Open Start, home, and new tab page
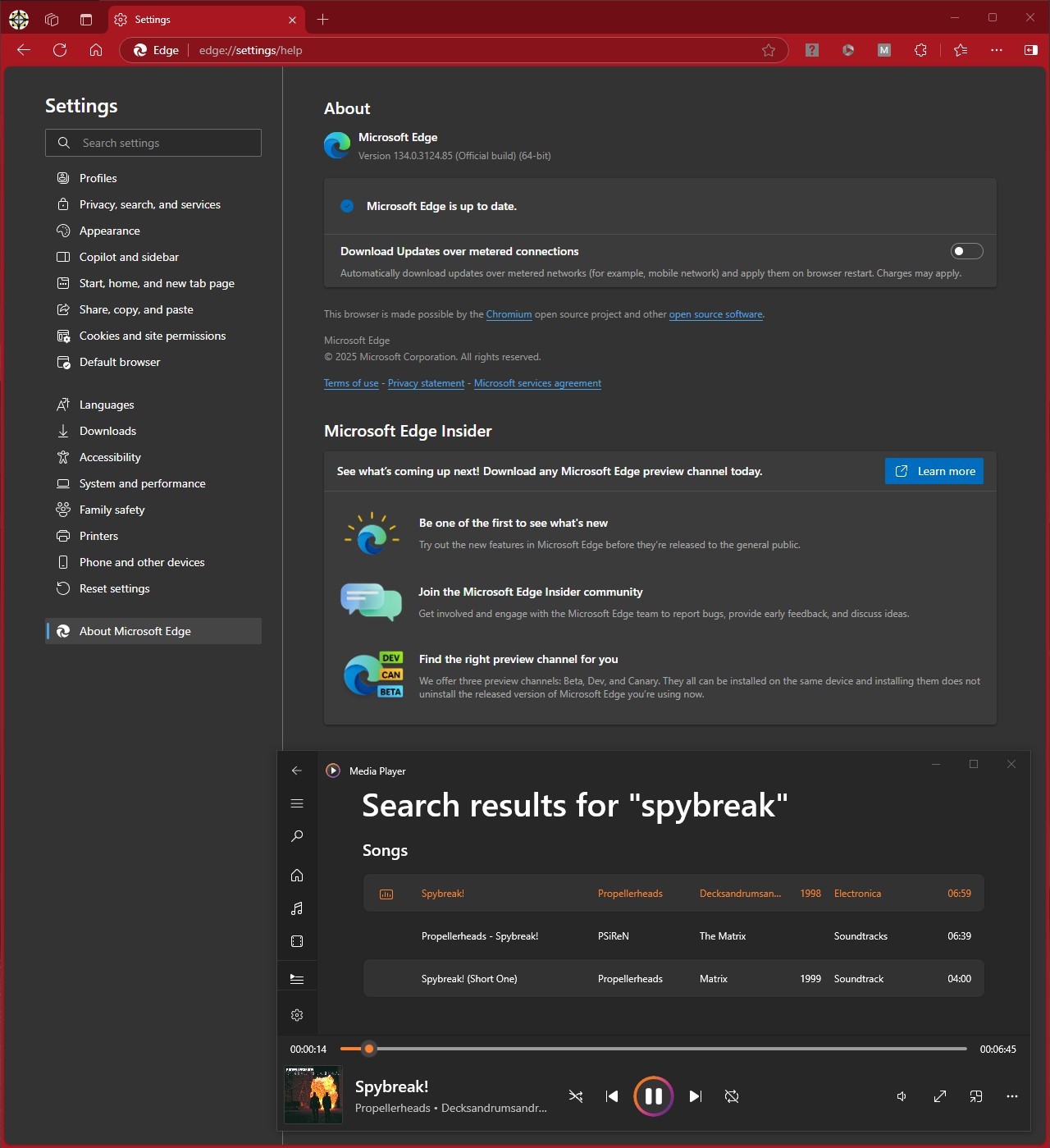1050x1148 pixels. [153, 283]
